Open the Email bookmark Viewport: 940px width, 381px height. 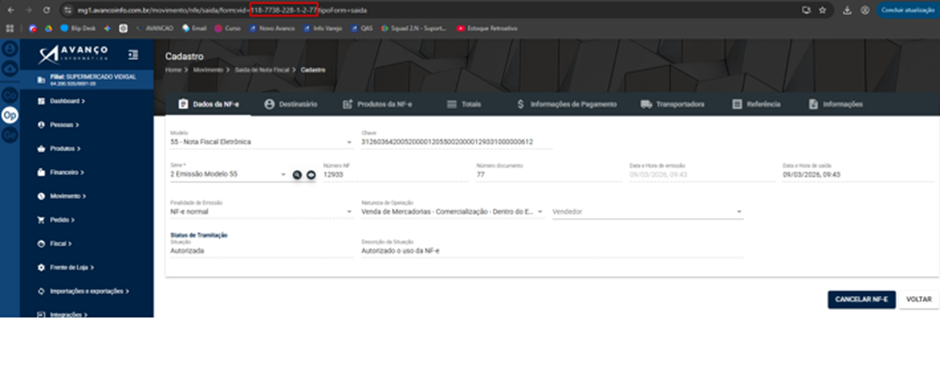[x=194, y=28]
